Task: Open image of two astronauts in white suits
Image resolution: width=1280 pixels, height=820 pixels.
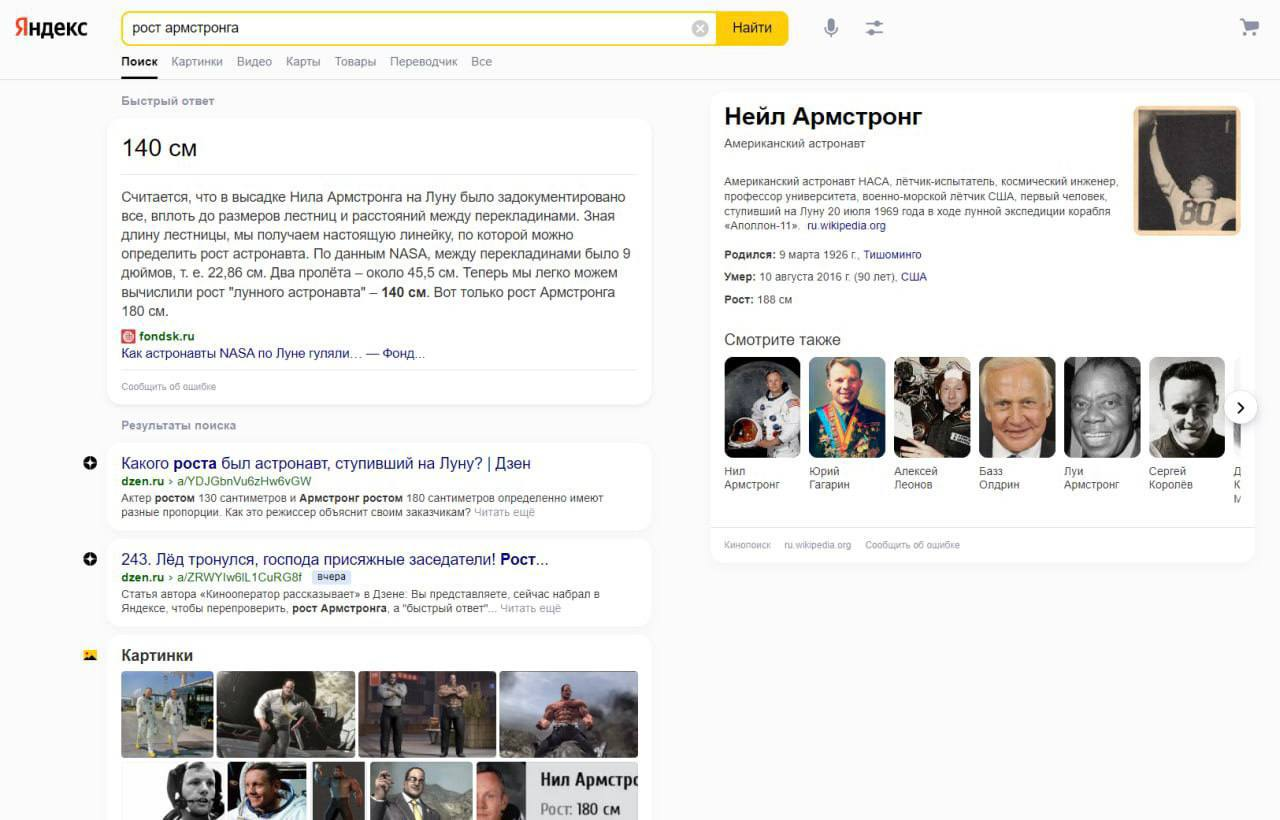Action: [x=167, y=714]
